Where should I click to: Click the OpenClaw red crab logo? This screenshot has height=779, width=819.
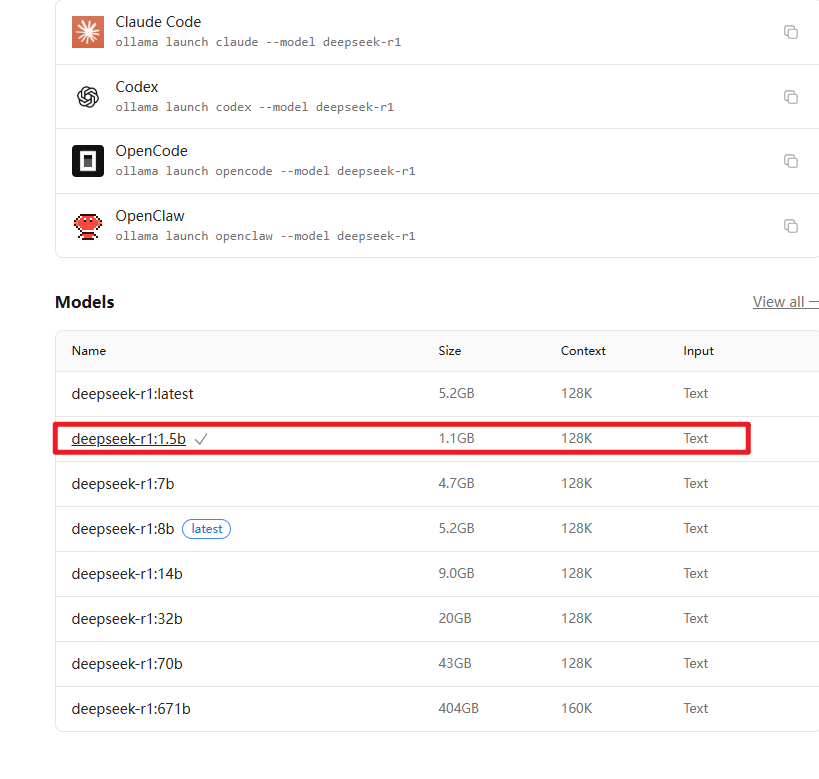[88, 226]
